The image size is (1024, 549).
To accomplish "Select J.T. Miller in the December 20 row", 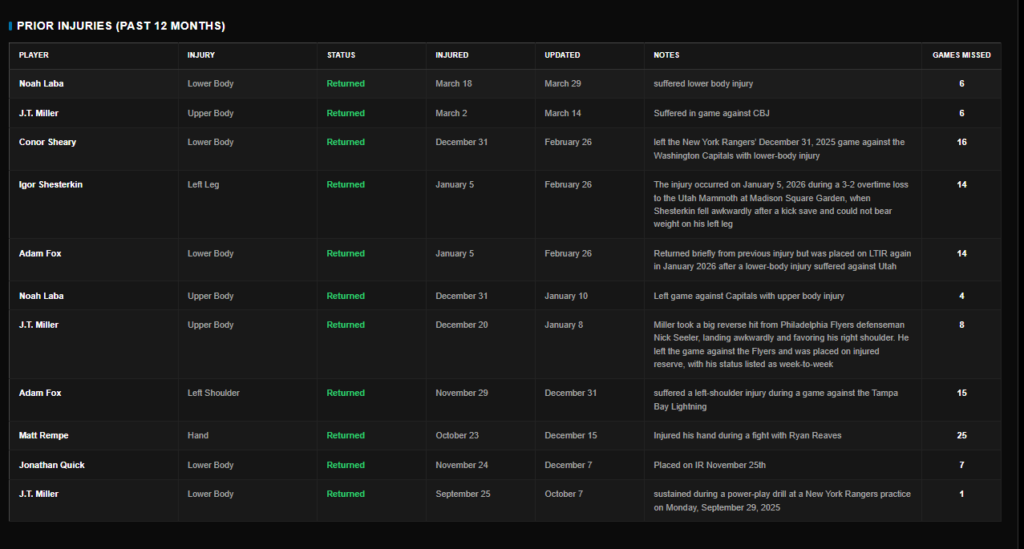I will point(39,325).
